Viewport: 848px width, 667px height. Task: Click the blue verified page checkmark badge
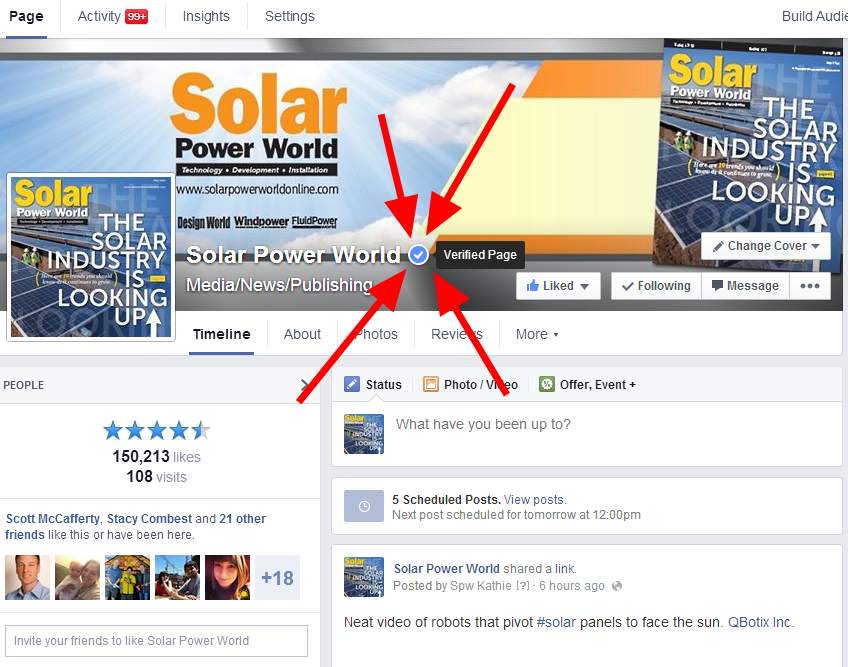[418, 254]
